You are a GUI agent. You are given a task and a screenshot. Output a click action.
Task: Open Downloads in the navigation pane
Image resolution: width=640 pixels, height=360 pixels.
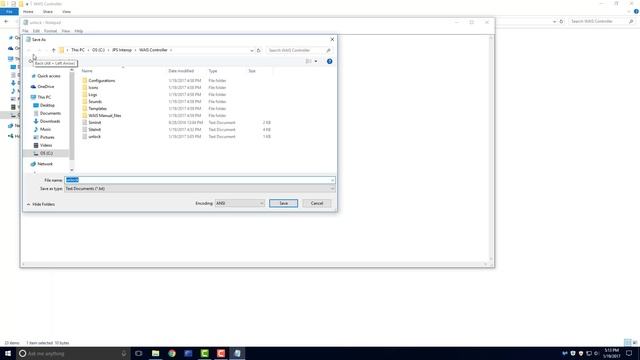(50, 121)
